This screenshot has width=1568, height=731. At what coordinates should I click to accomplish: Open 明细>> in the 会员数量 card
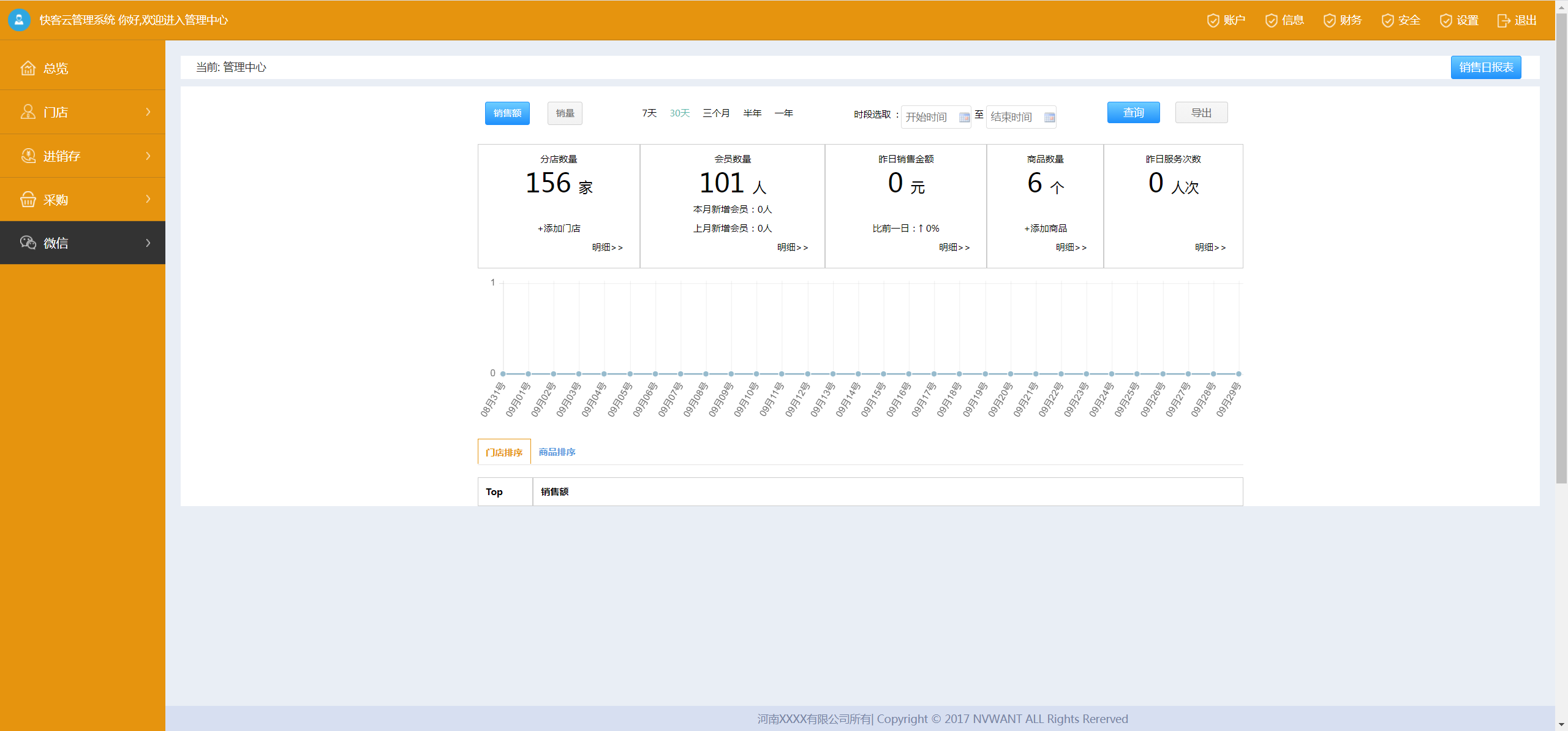tap(793, 248)
